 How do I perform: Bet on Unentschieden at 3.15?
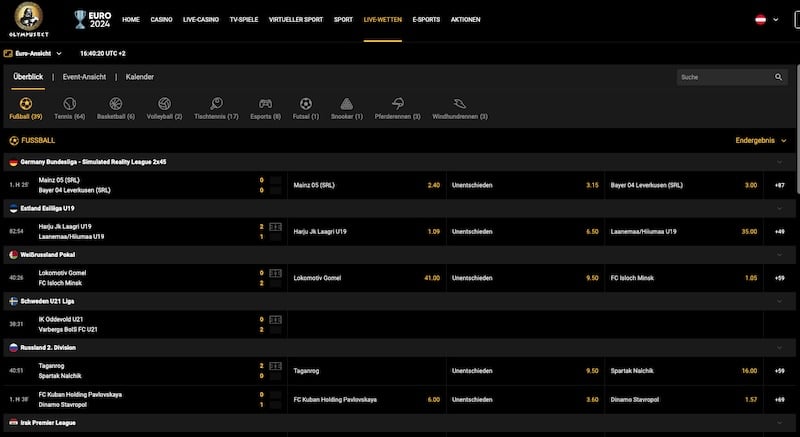click(x=525, y=185)
